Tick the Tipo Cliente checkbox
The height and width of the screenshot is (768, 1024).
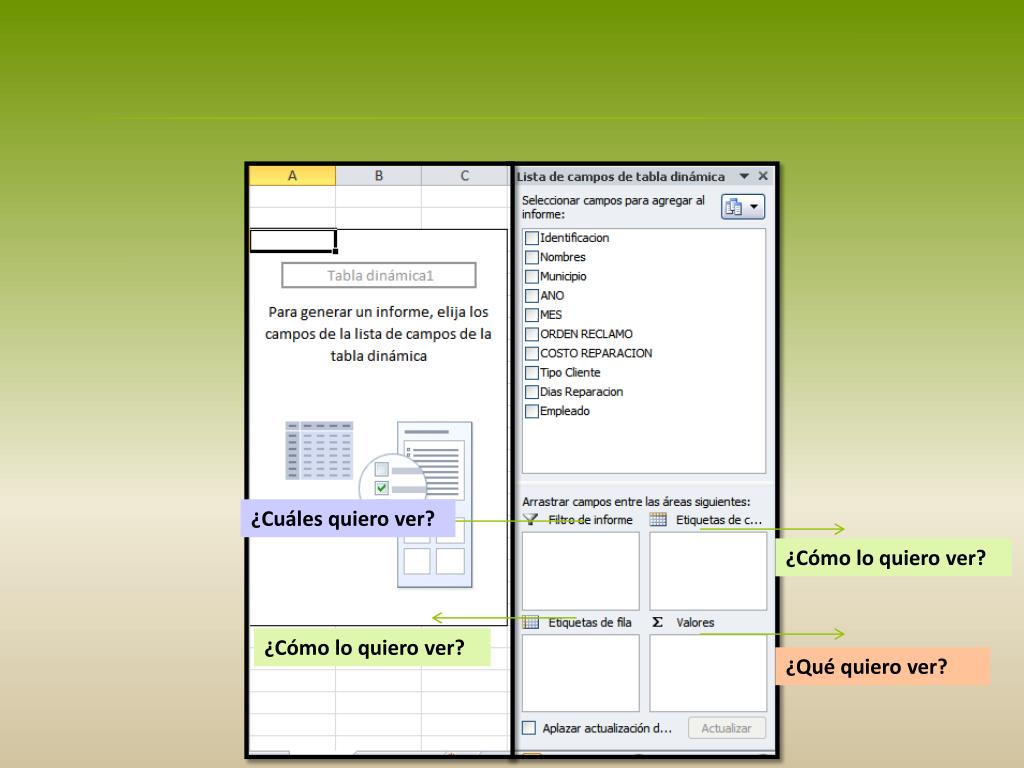pyautogui.click(x=532, y=373)
